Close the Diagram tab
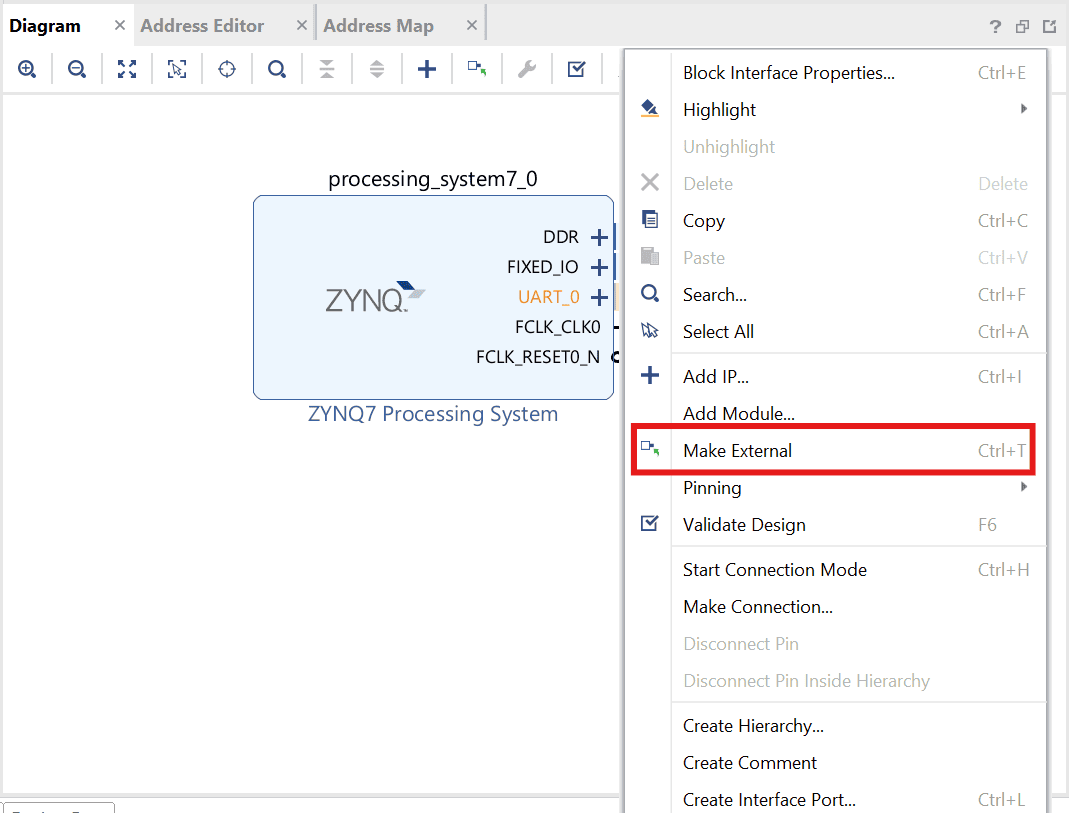Viewport: 1069px width, 813px height. [x=120, y=26]
